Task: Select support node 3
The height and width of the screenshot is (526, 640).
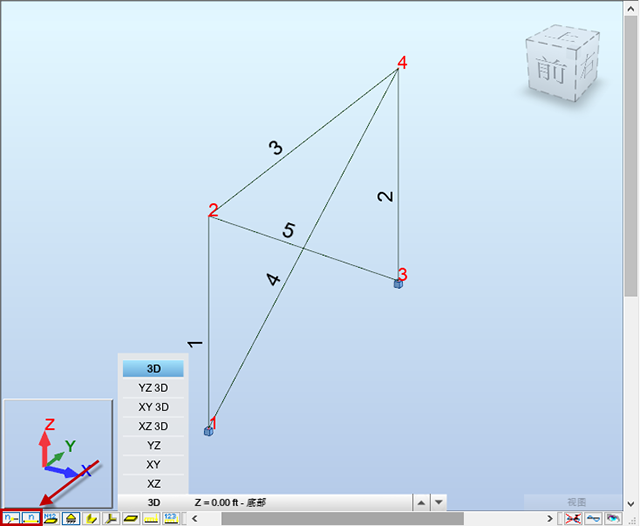Action: point(399,283)
